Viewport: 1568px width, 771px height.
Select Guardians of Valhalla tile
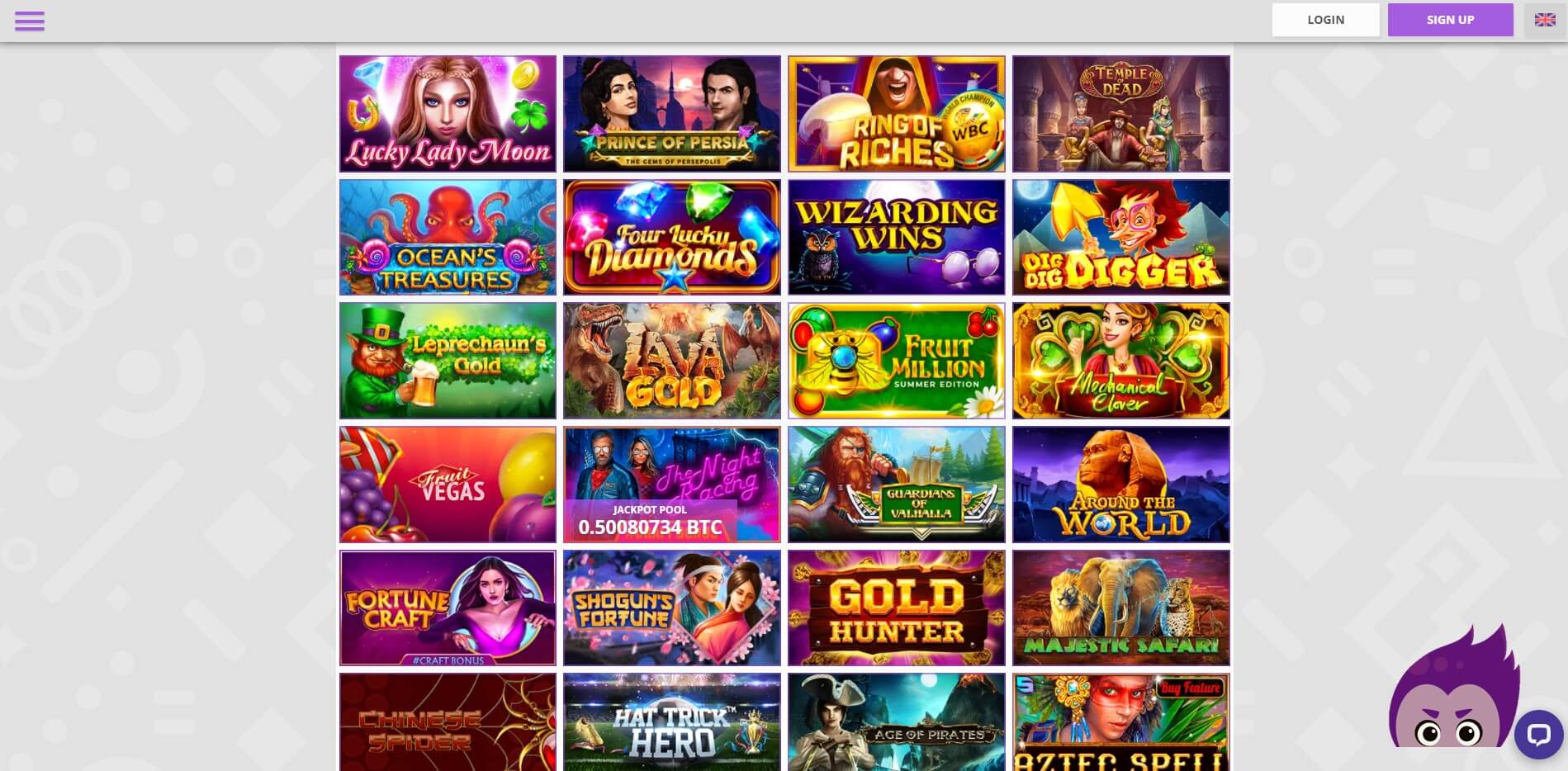point(897,485)
